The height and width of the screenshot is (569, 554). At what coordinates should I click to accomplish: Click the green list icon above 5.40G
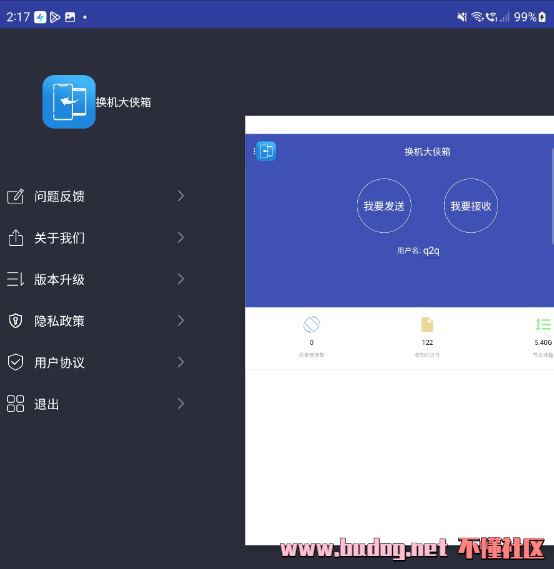click(x=543, y=324)
